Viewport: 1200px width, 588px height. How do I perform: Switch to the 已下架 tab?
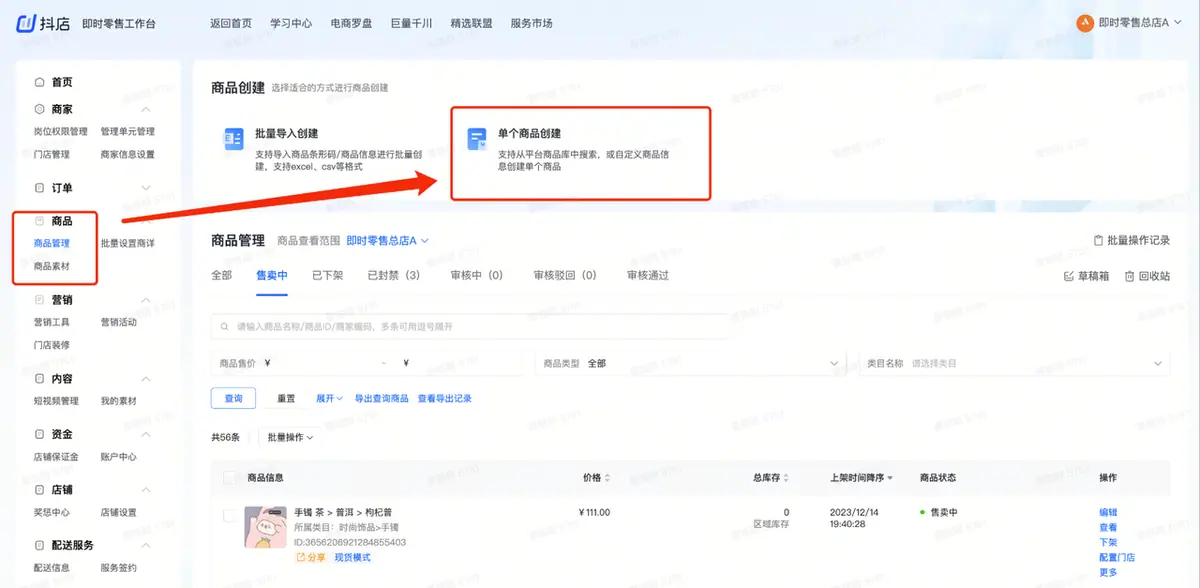(327, 275)
